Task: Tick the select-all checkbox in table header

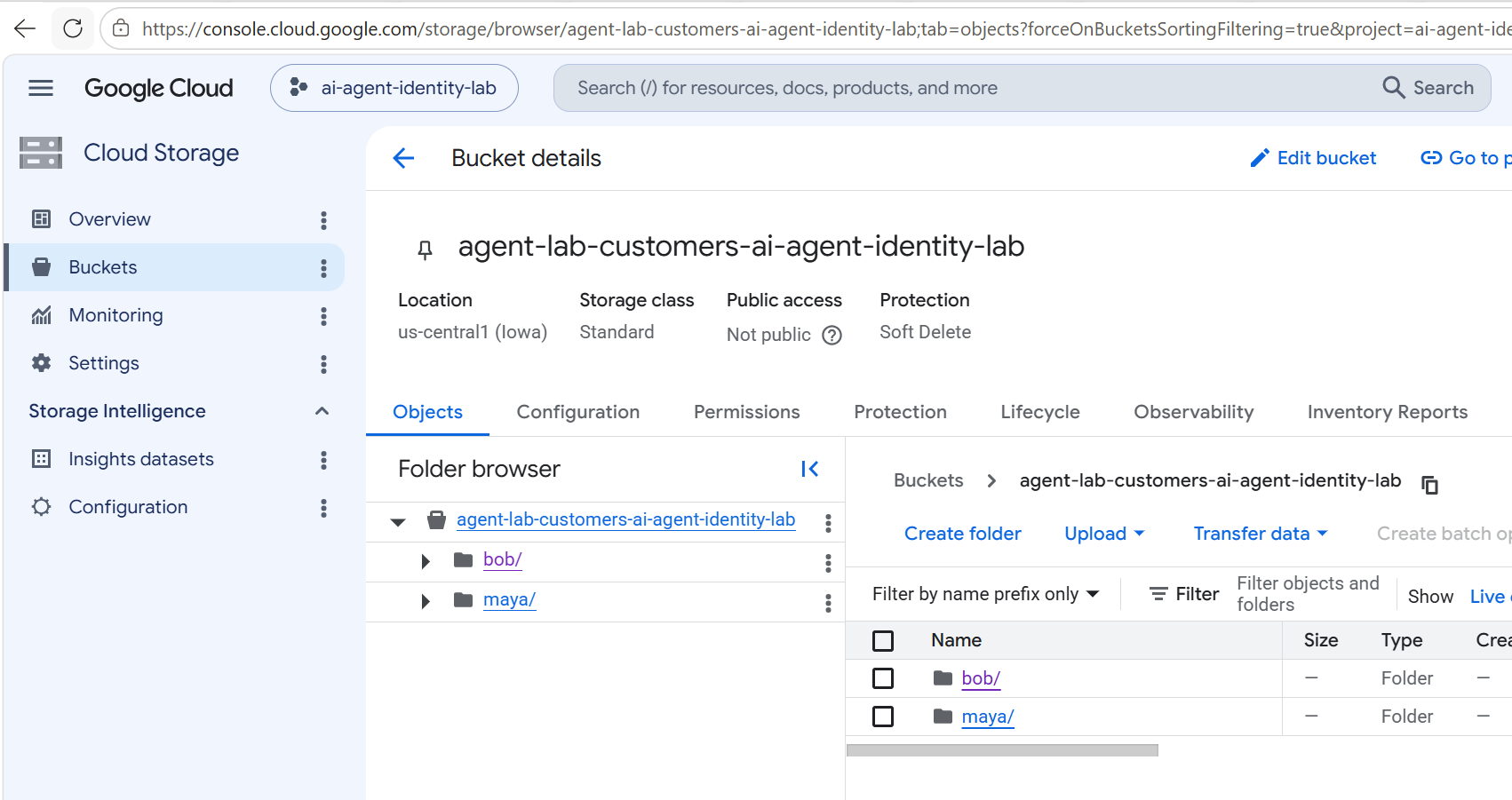Action: 883,640
